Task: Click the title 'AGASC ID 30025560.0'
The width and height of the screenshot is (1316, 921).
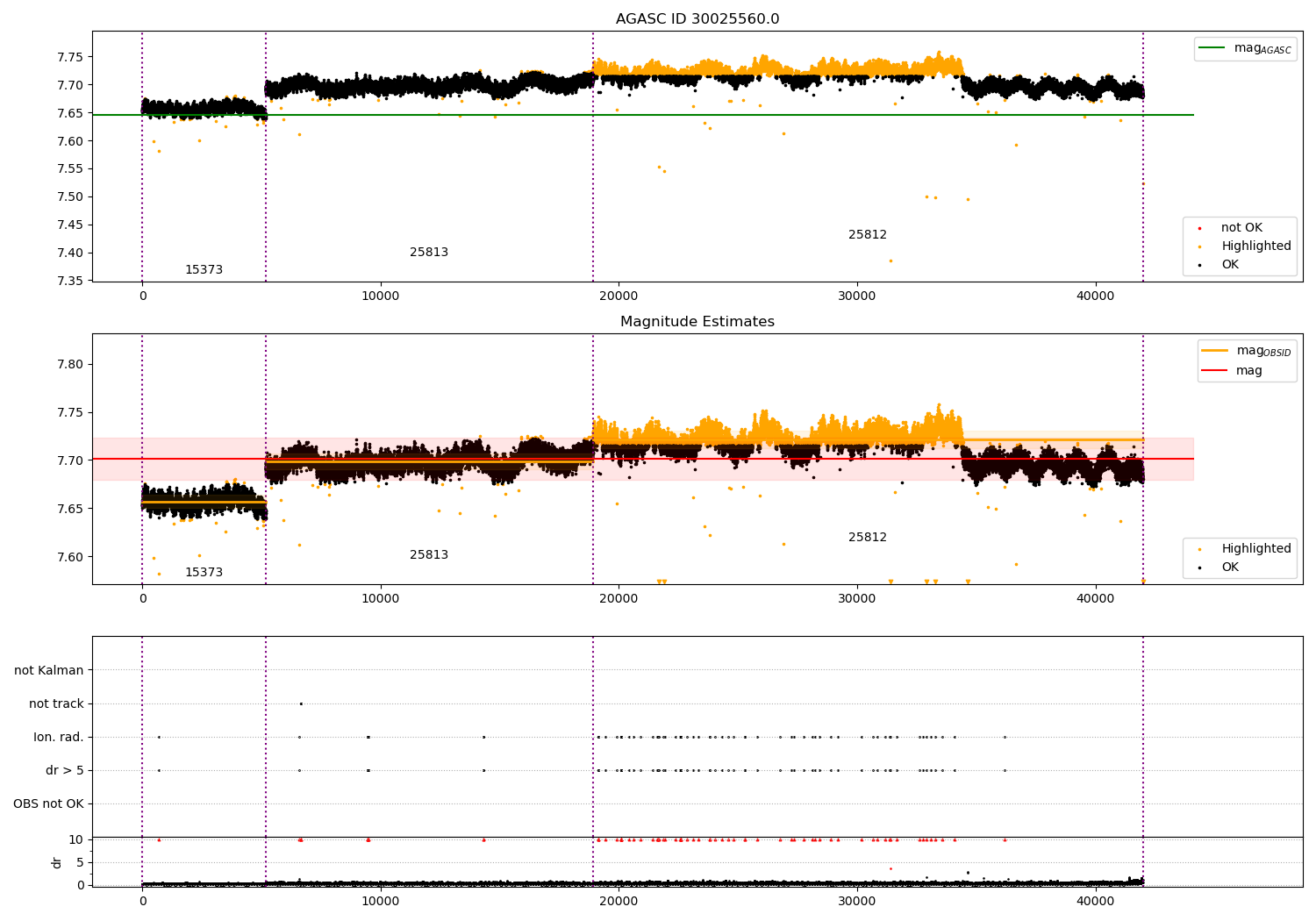Action: point(697,19)
